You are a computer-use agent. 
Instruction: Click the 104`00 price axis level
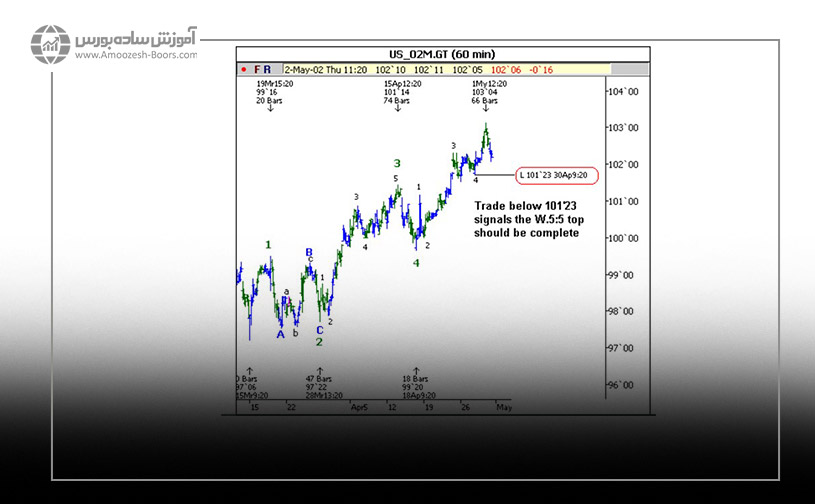[x=624, y=92]
